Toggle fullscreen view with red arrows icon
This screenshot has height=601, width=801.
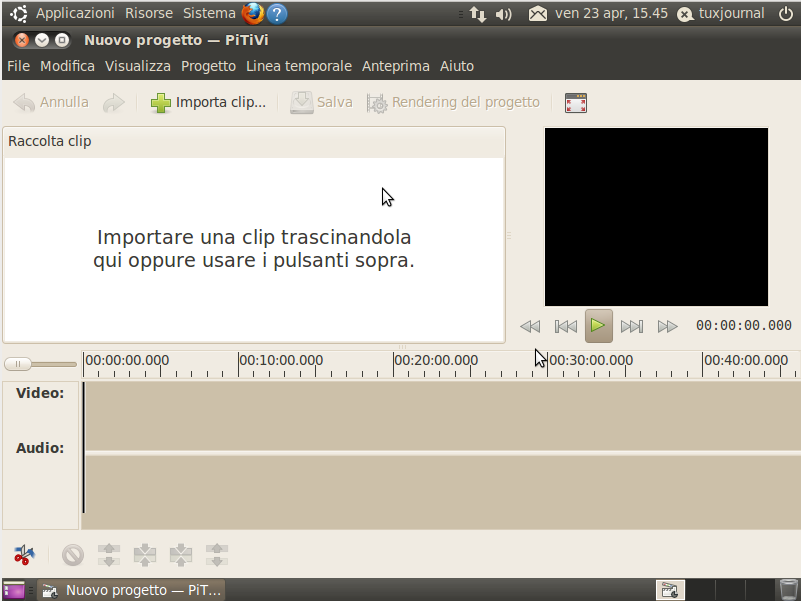tap(576, 103)
